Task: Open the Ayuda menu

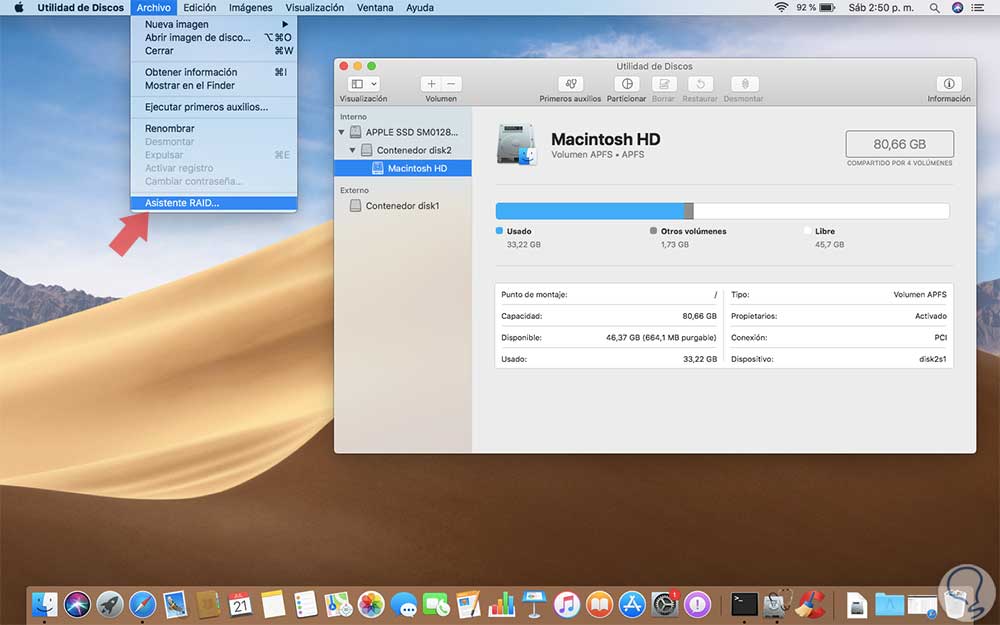Action: (420, 8)
